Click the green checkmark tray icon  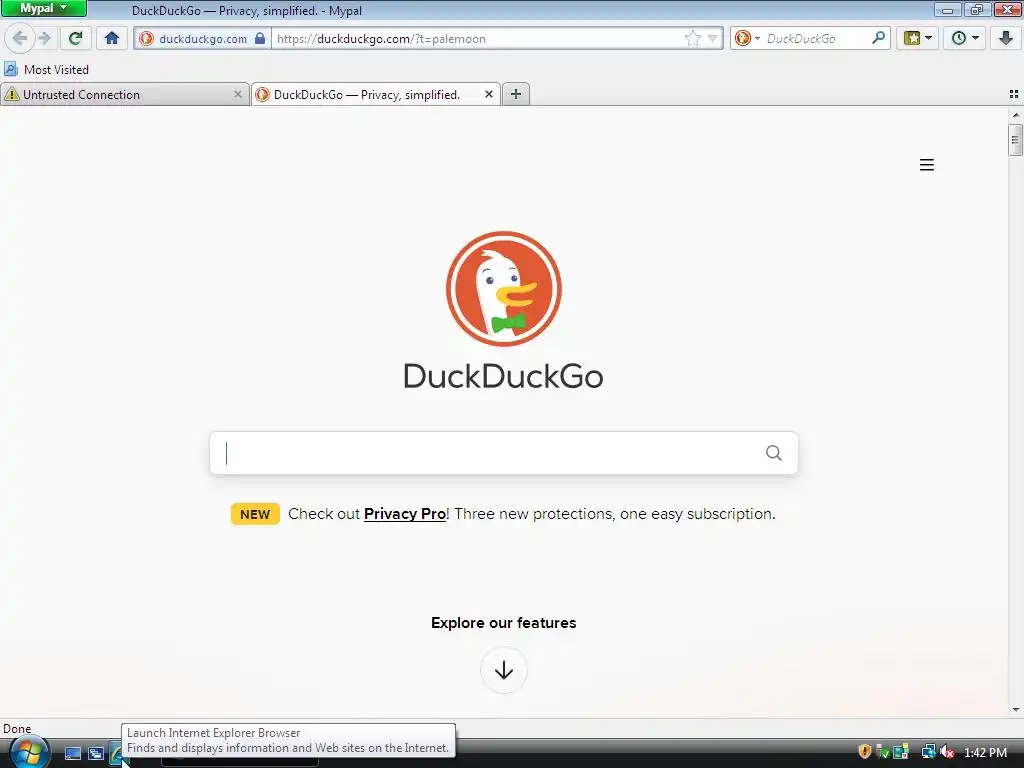coord(882,752)
